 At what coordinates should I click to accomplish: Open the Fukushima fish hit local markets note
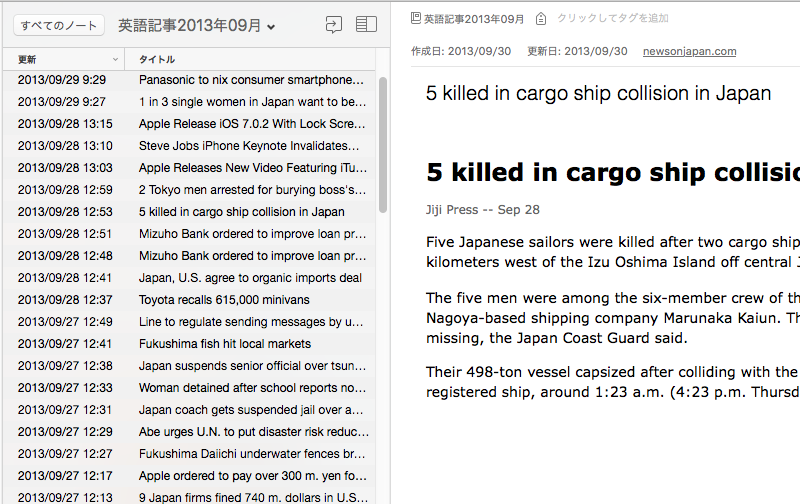tap(189, 344)
